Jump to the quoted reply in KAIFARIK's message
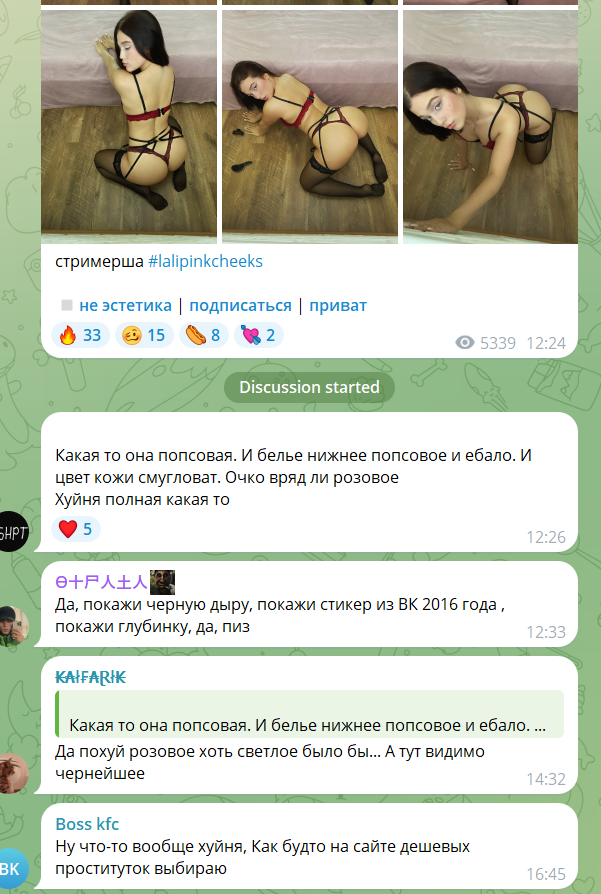Image resolution: width=601 pixels, height=894 pixels. [310, 714]
